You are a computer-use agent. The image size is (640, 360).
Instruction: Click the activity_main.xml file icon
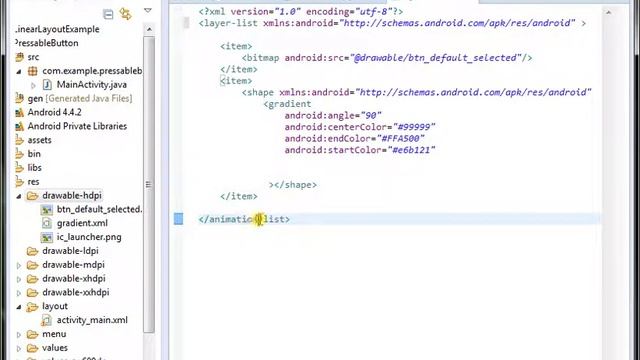(47, 320)
